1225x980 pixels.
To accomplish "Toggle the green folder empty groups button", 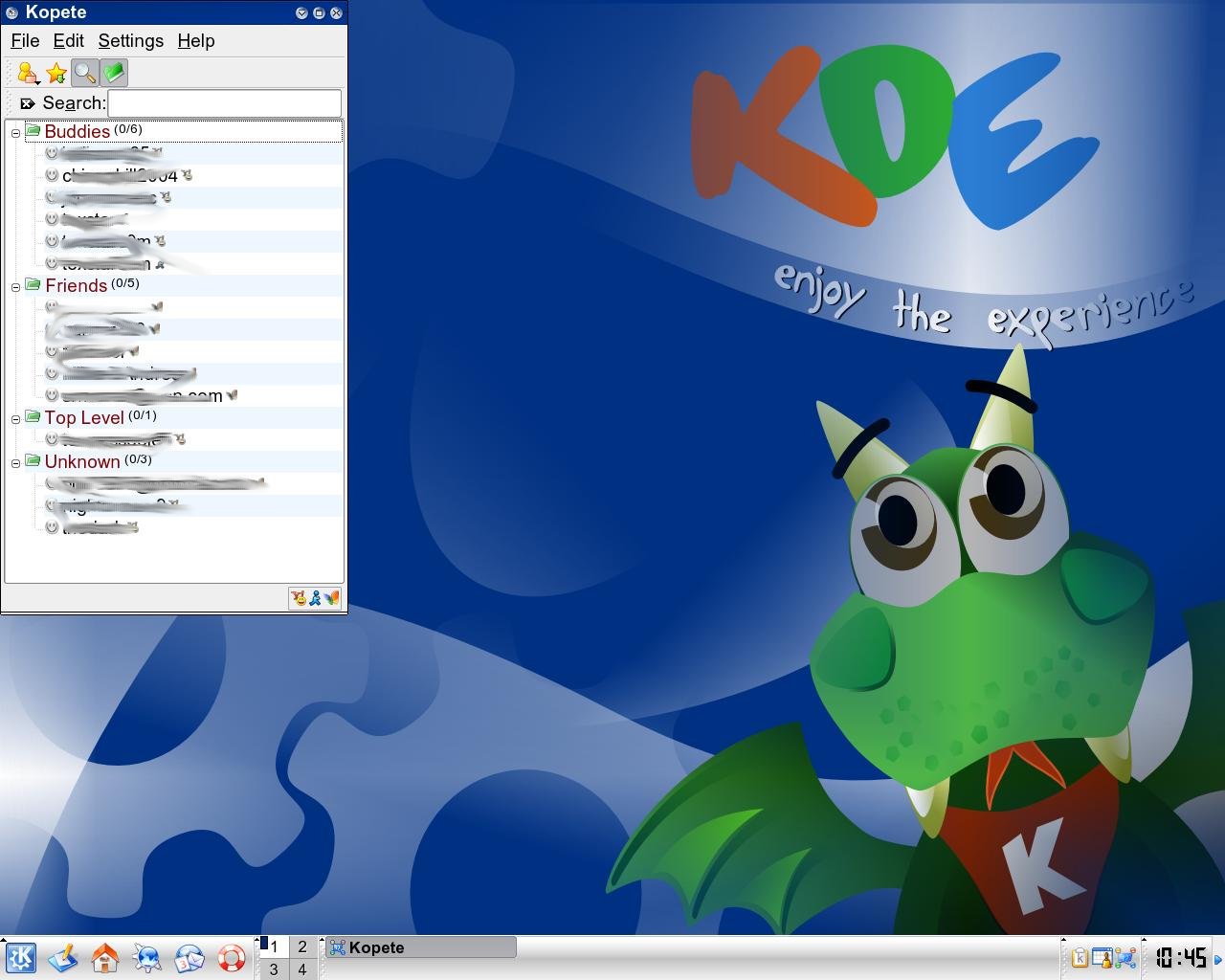I will coord(114,73).
